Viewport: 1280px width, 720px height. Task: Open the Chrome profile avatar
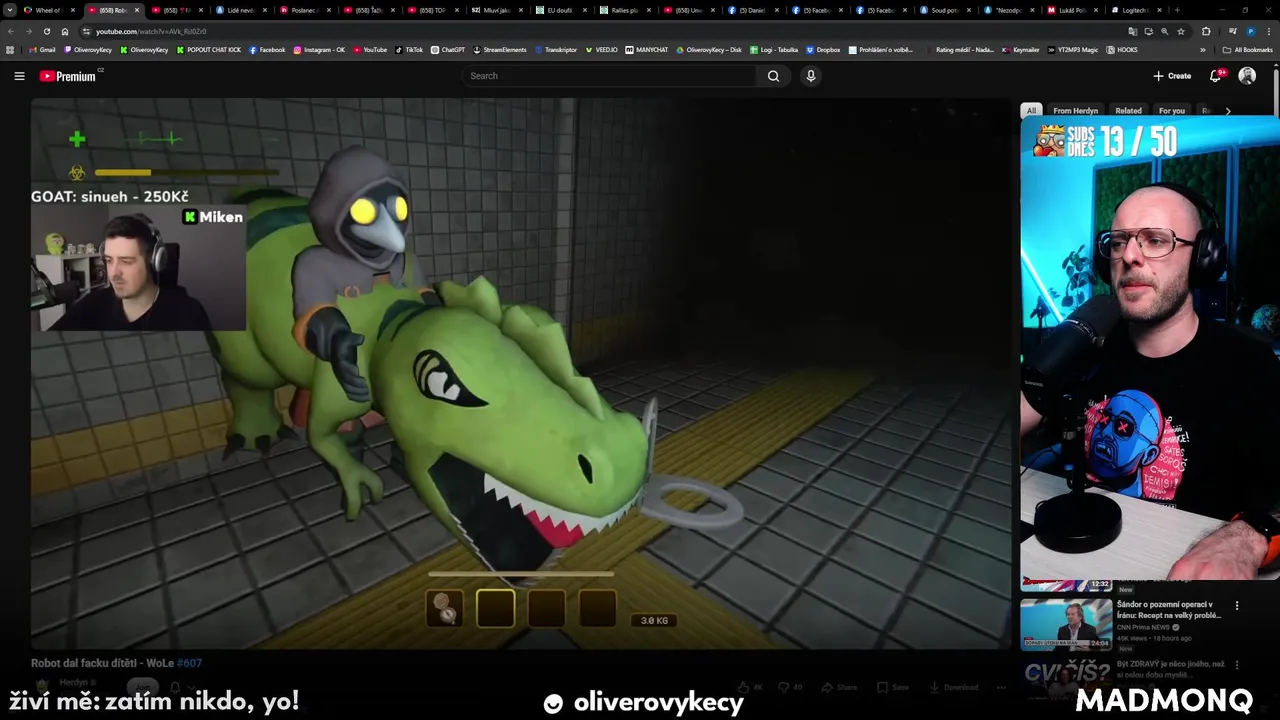click(x=1250, y=31)
